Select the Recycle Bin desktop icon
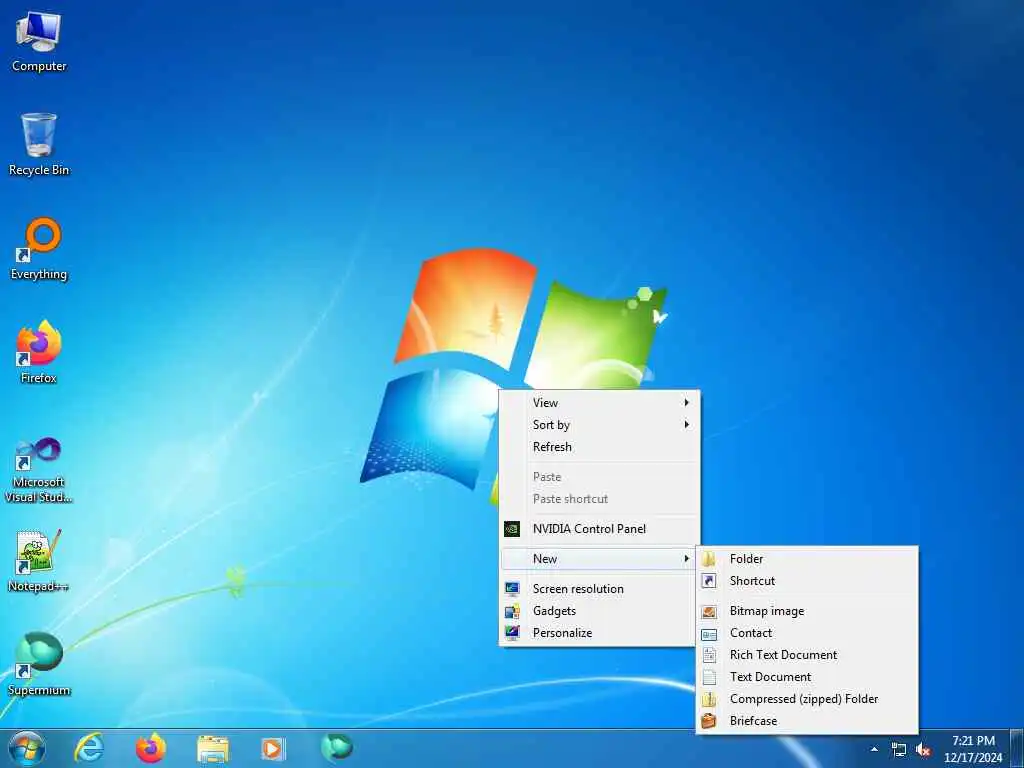The width and height of the screenshot is (1024, 768). (39, 144)
